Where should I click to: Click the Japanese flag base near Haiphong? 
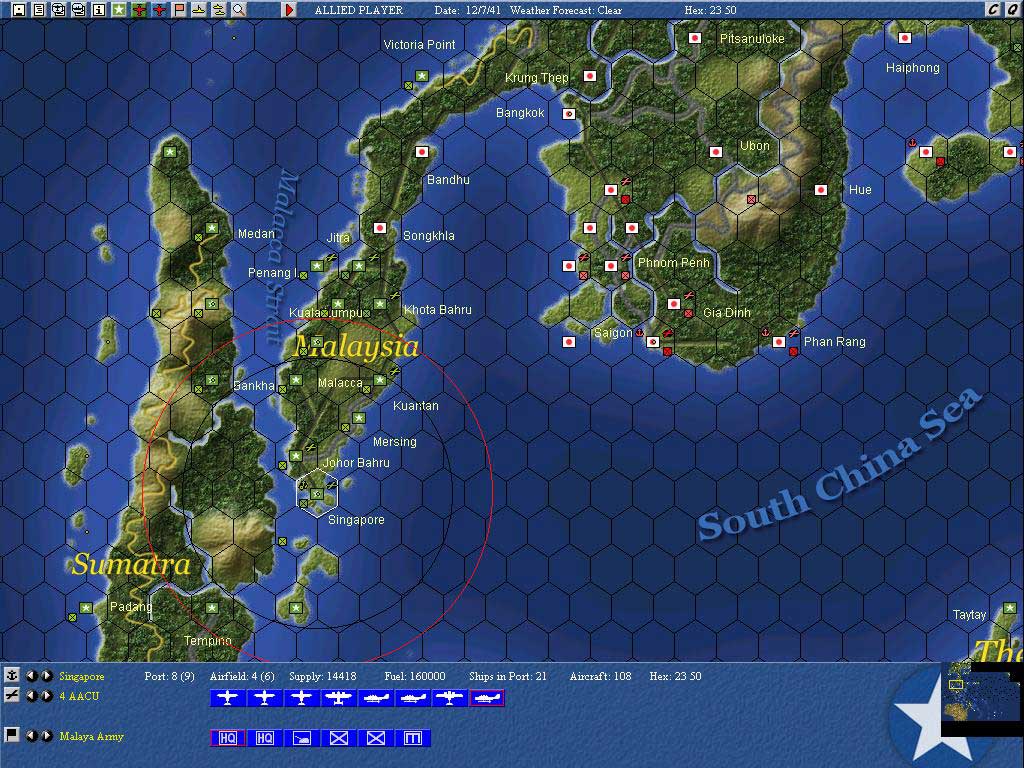[904, 38]
